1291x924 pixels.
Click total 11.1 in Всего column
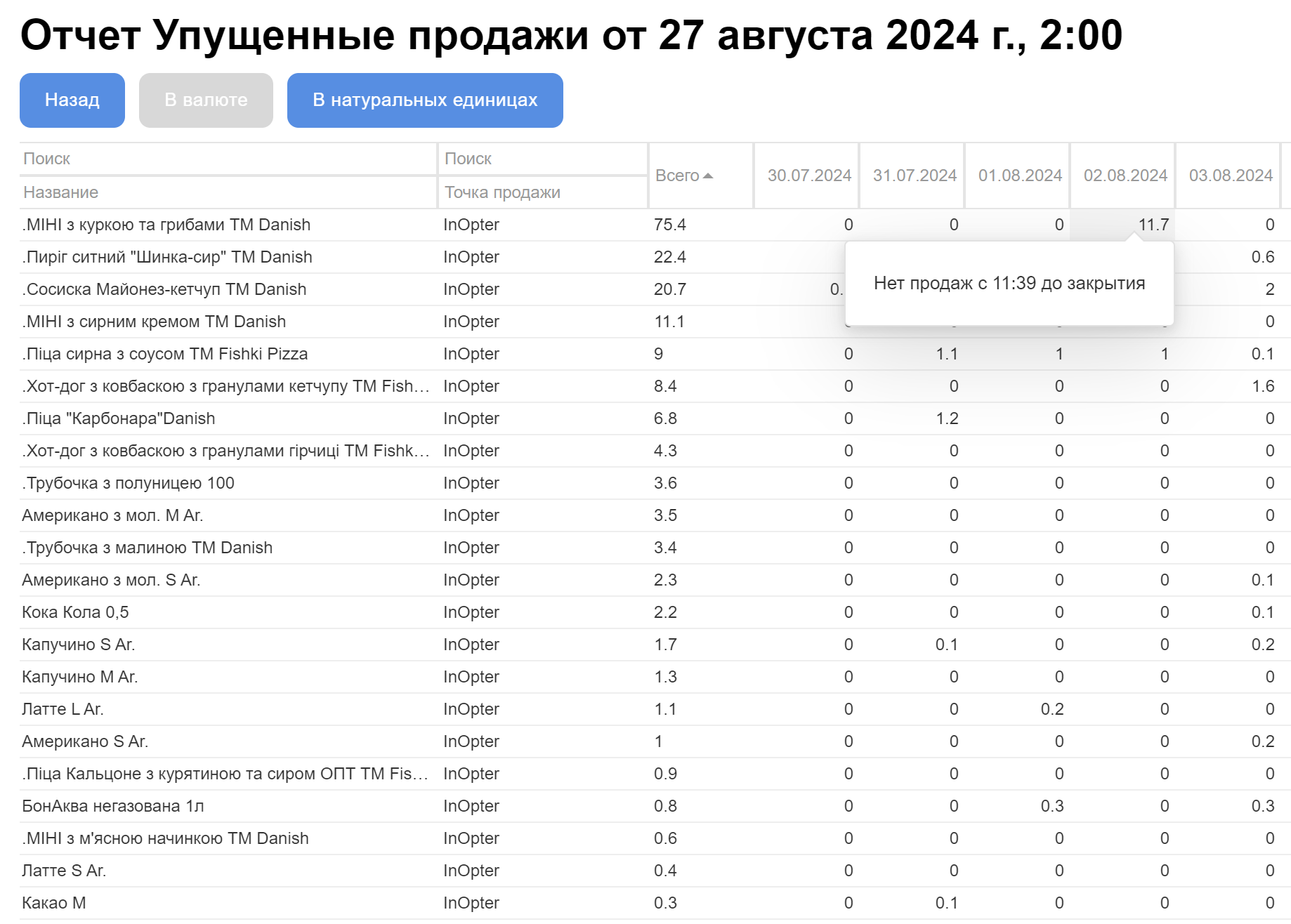tap(669, 322)
